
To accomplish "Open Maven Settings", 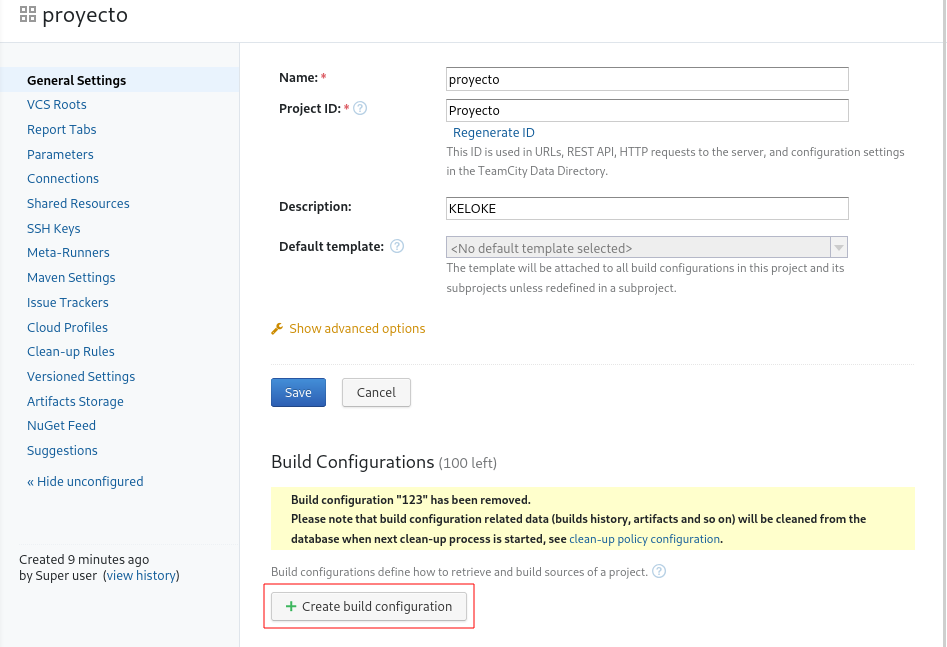I will (71, 277).
